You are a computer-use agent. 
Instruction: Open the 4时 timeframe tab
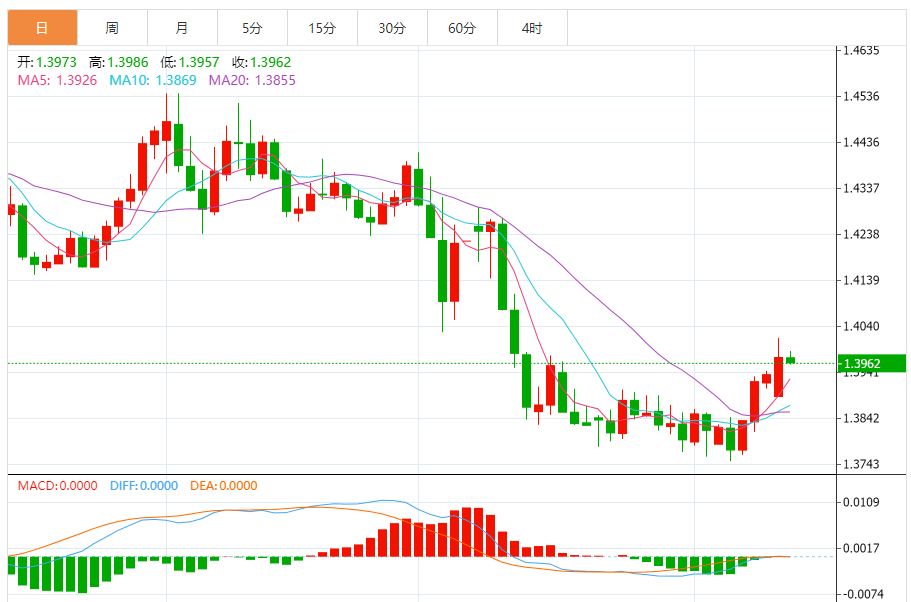(x=532, y=28)
